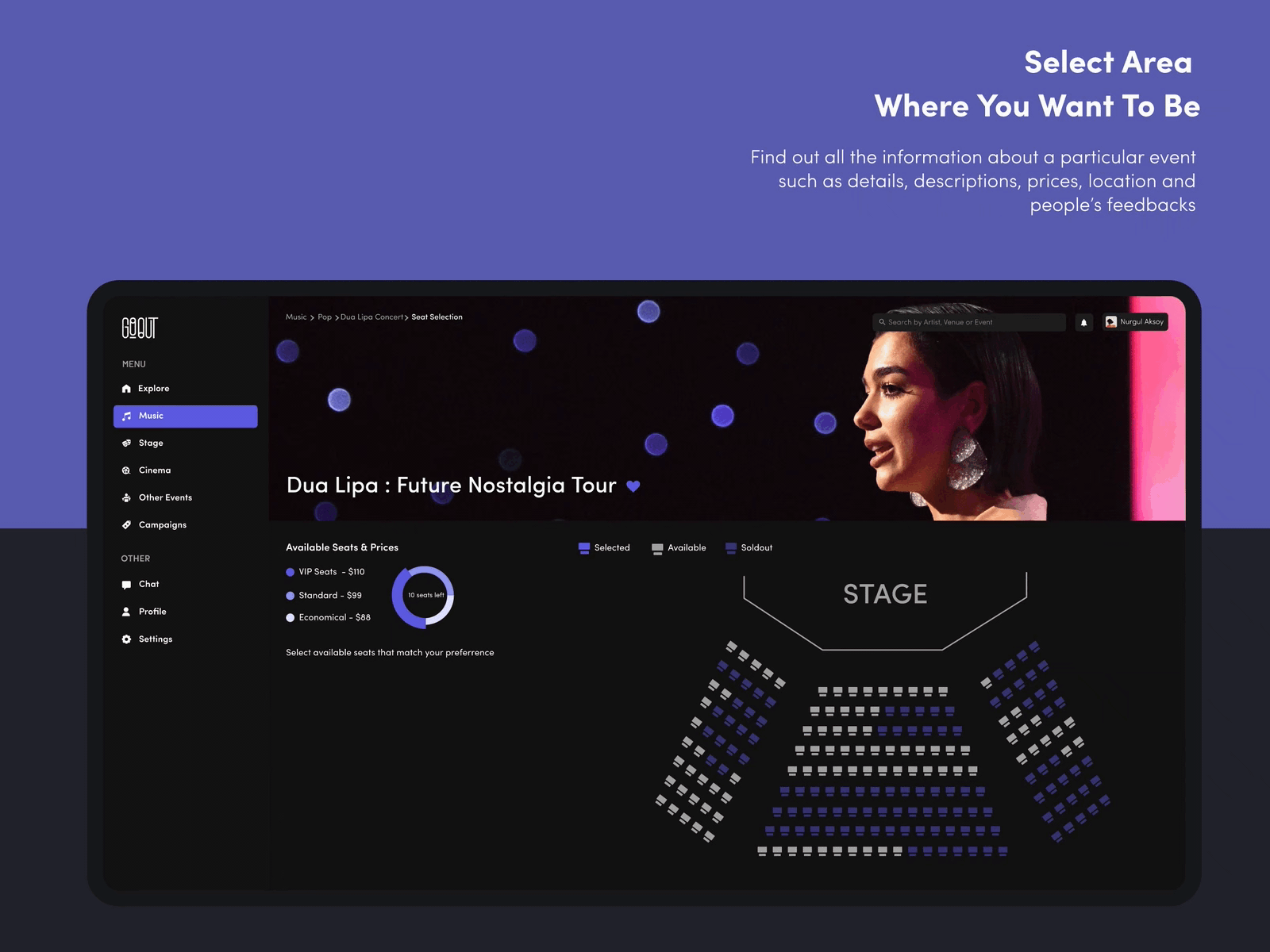Image resolution: width=1270 pixels, height=952 pixels.
Task: Open Other Events icon in sidebar
Action: click(x=126, y=498)
